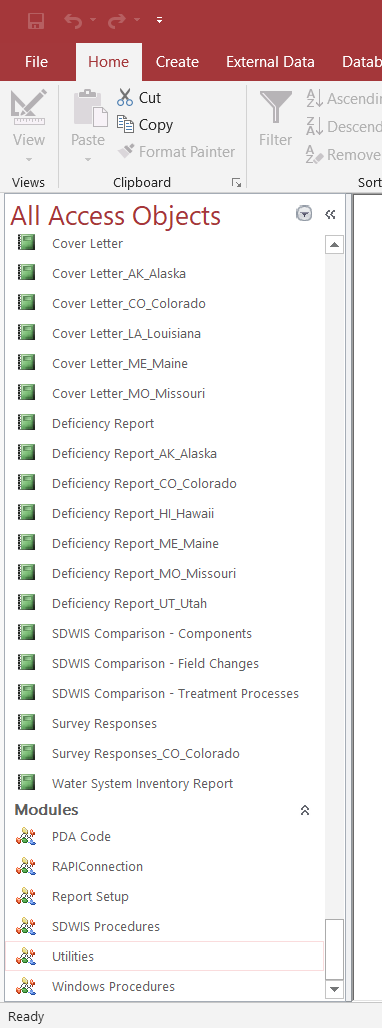Viewport: 382px width, 1028px height.
Task: Click the Filter funnel icon
Action: point(275,108)
